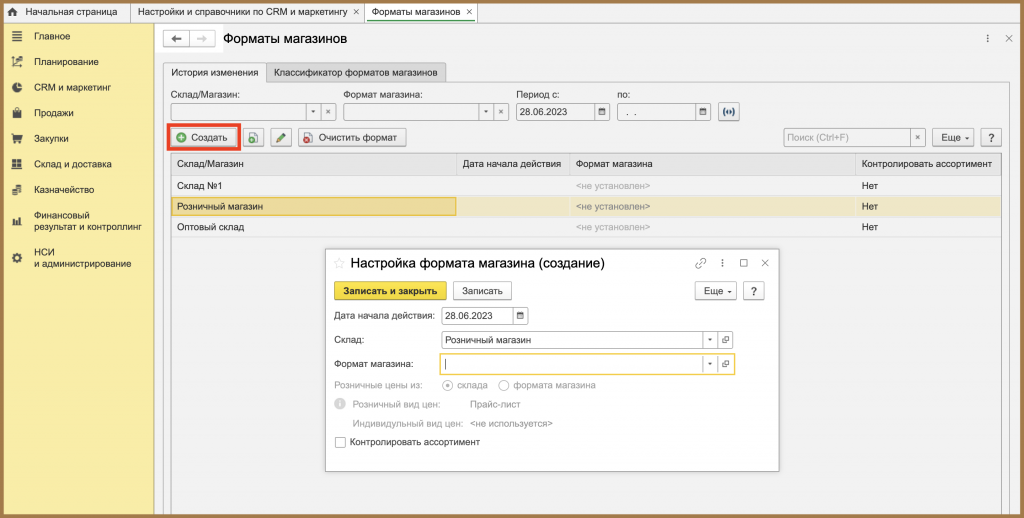The height and width of the screenshot is (518, 1024).
Task: Open the three-dot menu of Форматы магазинов
Action: point(987,39)
